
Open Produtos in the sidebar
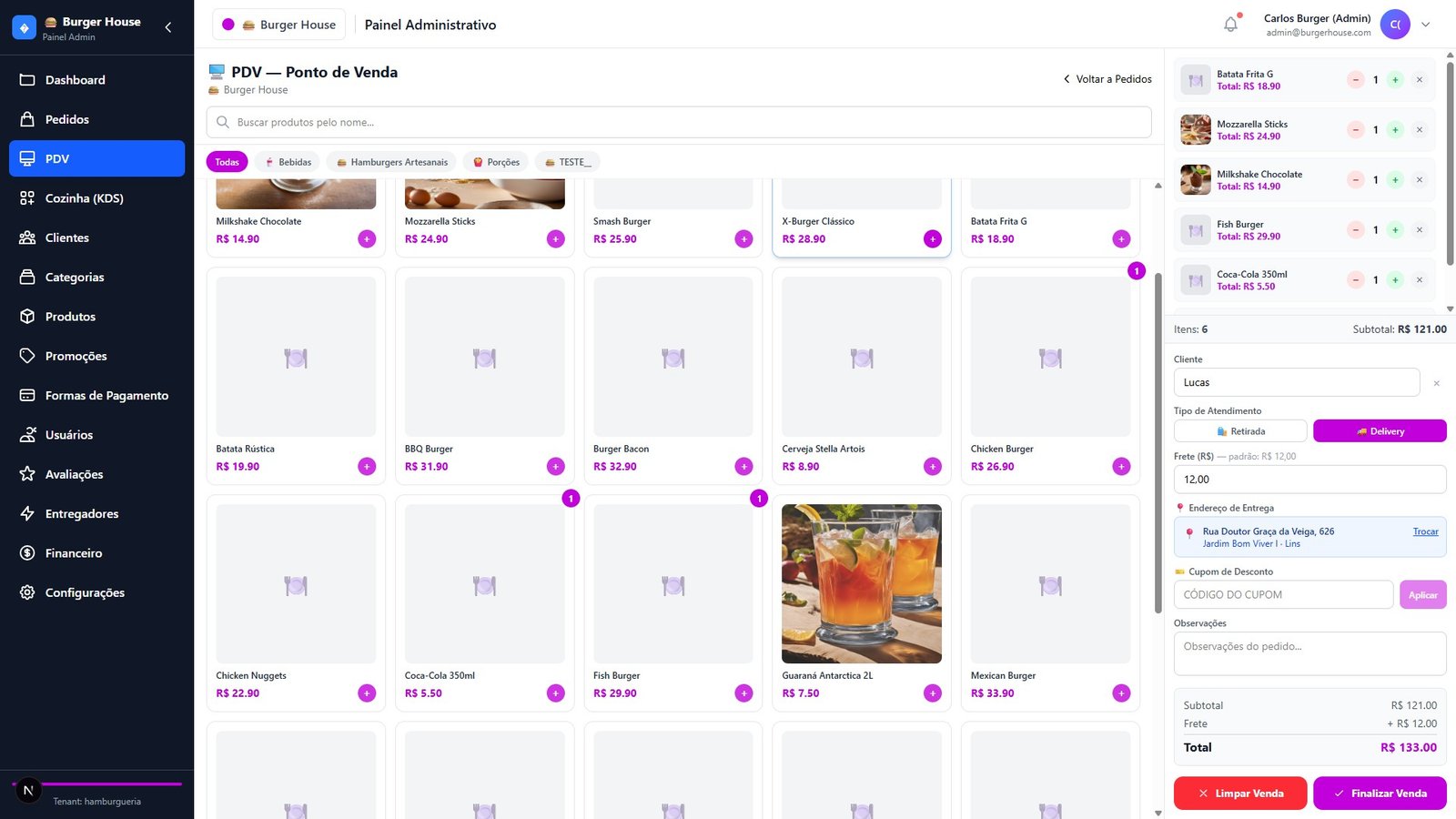pyautogui.click(x=96, y=317)
